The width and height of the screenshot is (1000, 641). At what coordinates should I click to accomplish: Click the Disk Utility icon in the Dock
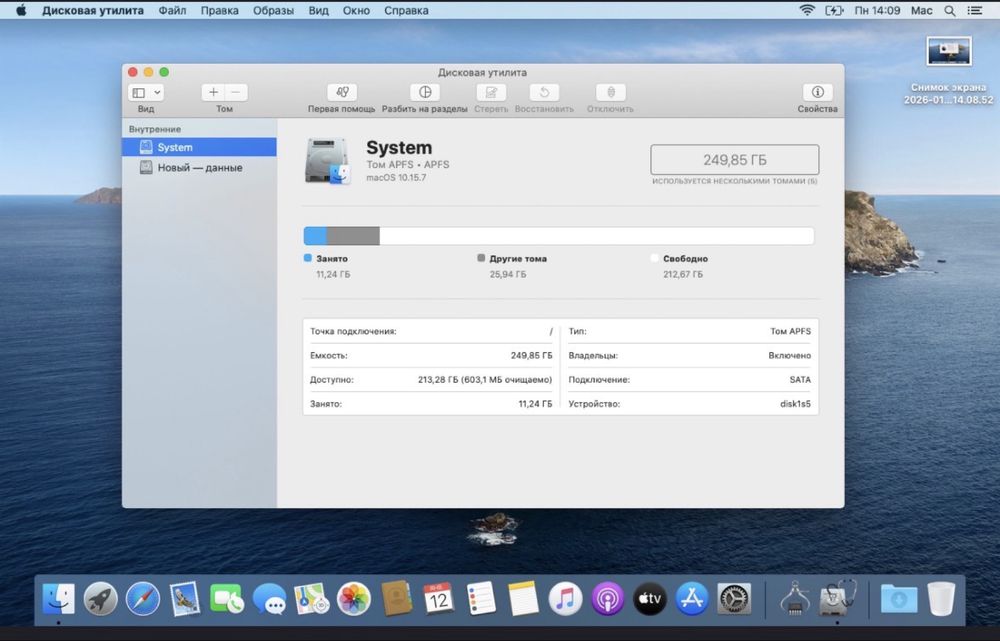click(837, 599)
